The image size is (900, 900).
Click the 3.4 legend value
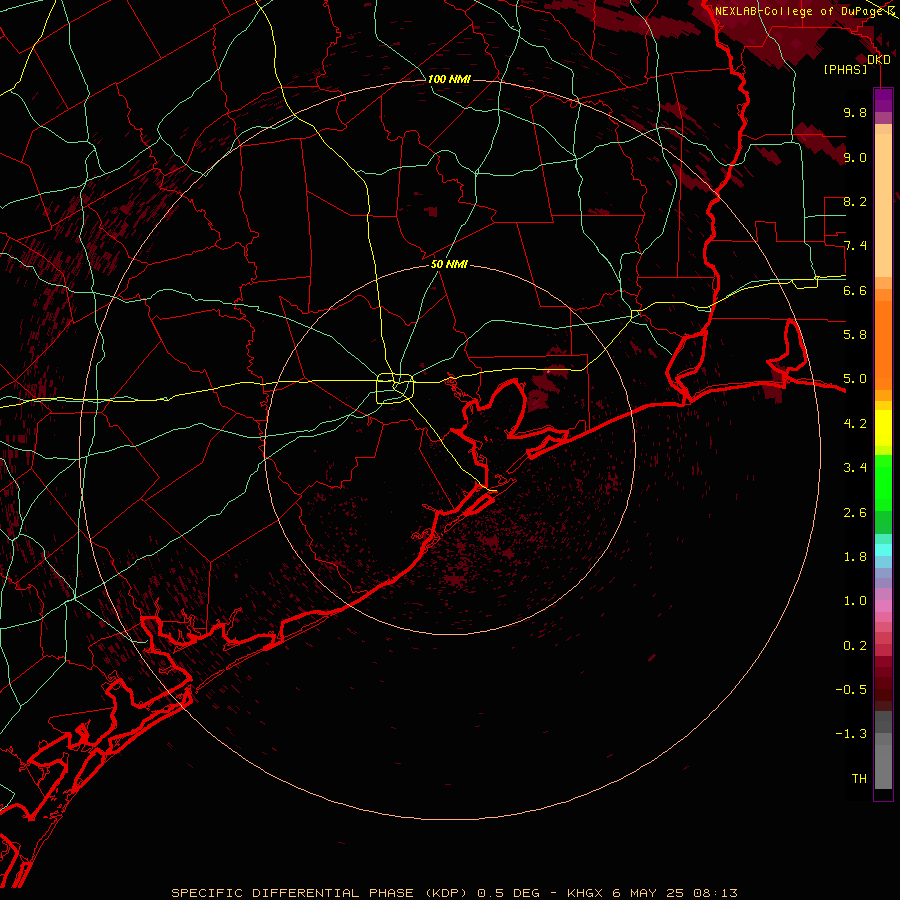[x=855, y=468]
